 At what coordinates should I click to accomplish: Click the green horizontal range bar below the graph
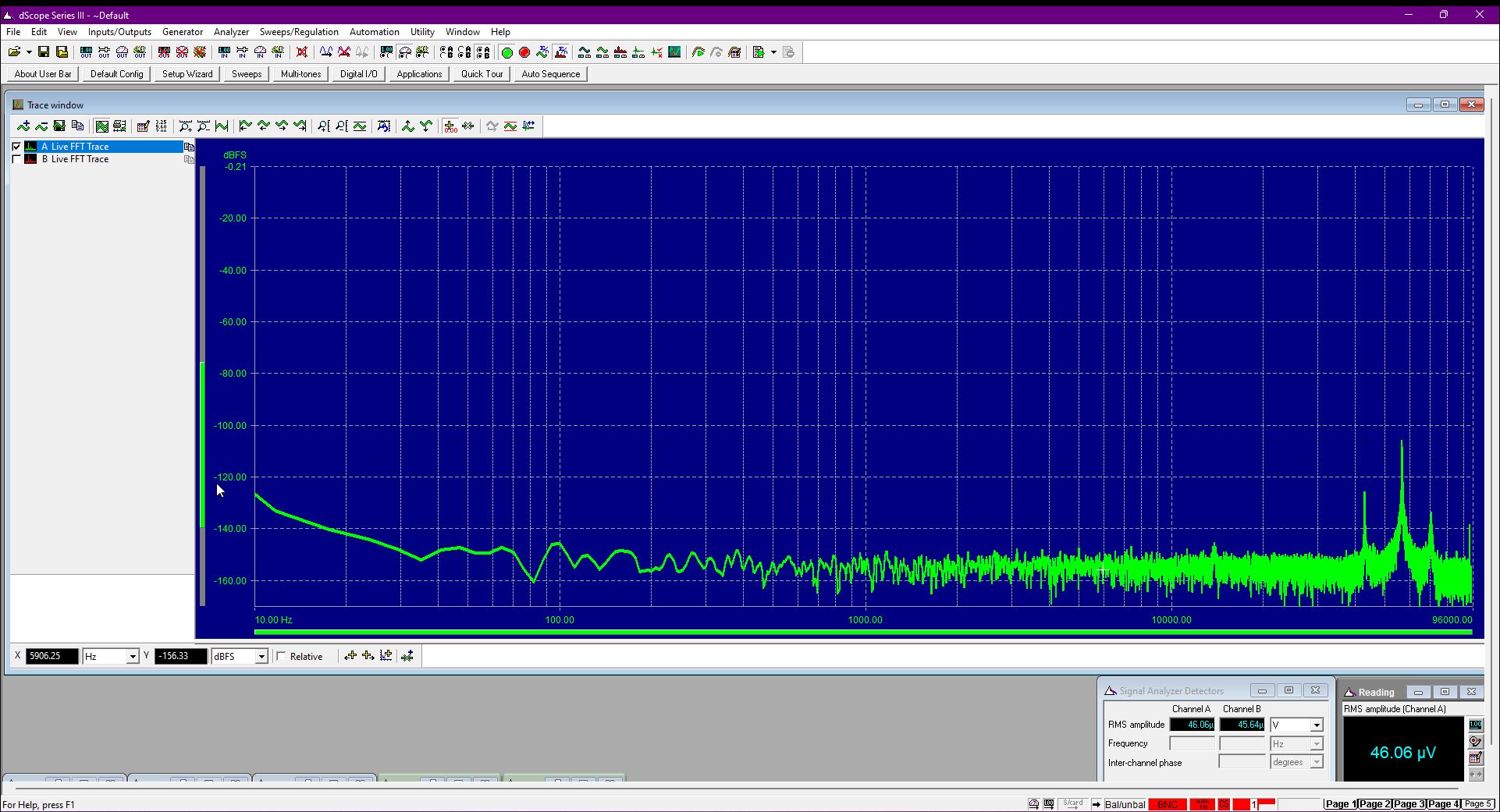(x=863, y=632)
